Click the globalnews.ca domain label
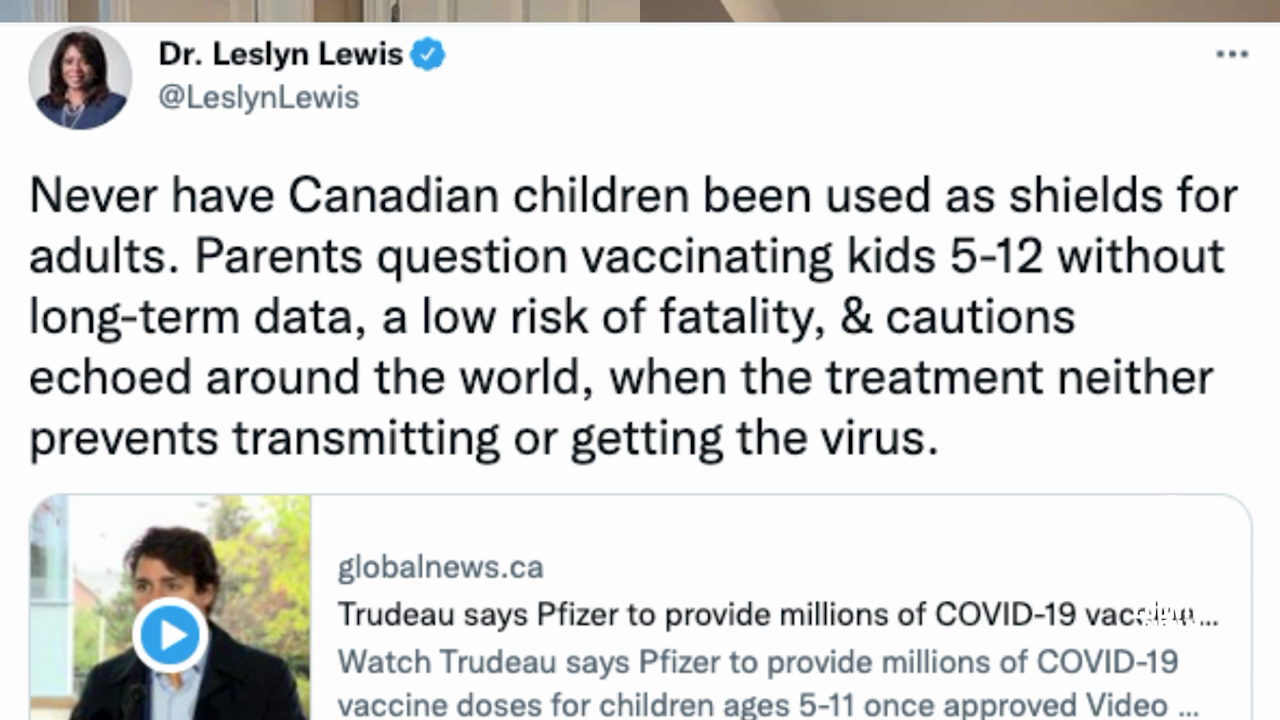 pos(440,568)
